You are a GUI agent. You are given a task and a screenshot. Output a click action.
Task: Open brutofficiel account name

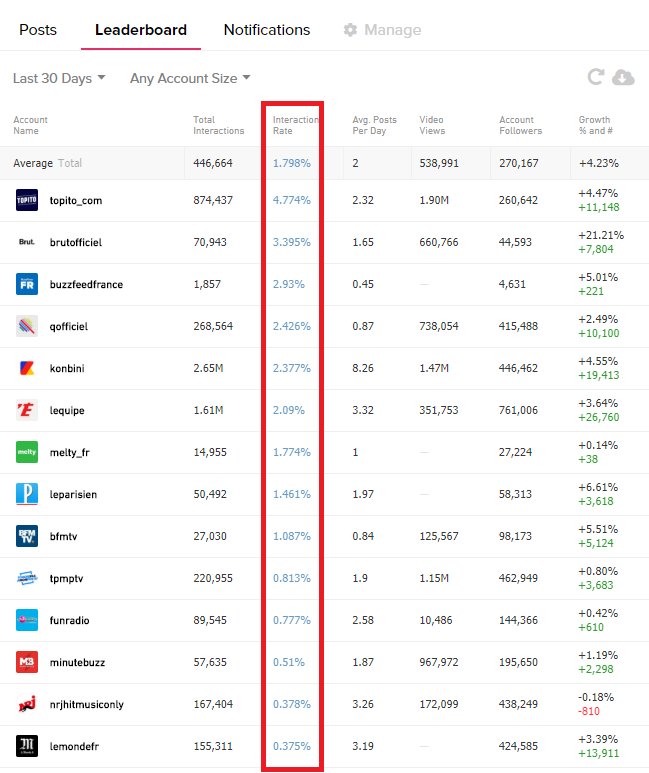point(76,243)
